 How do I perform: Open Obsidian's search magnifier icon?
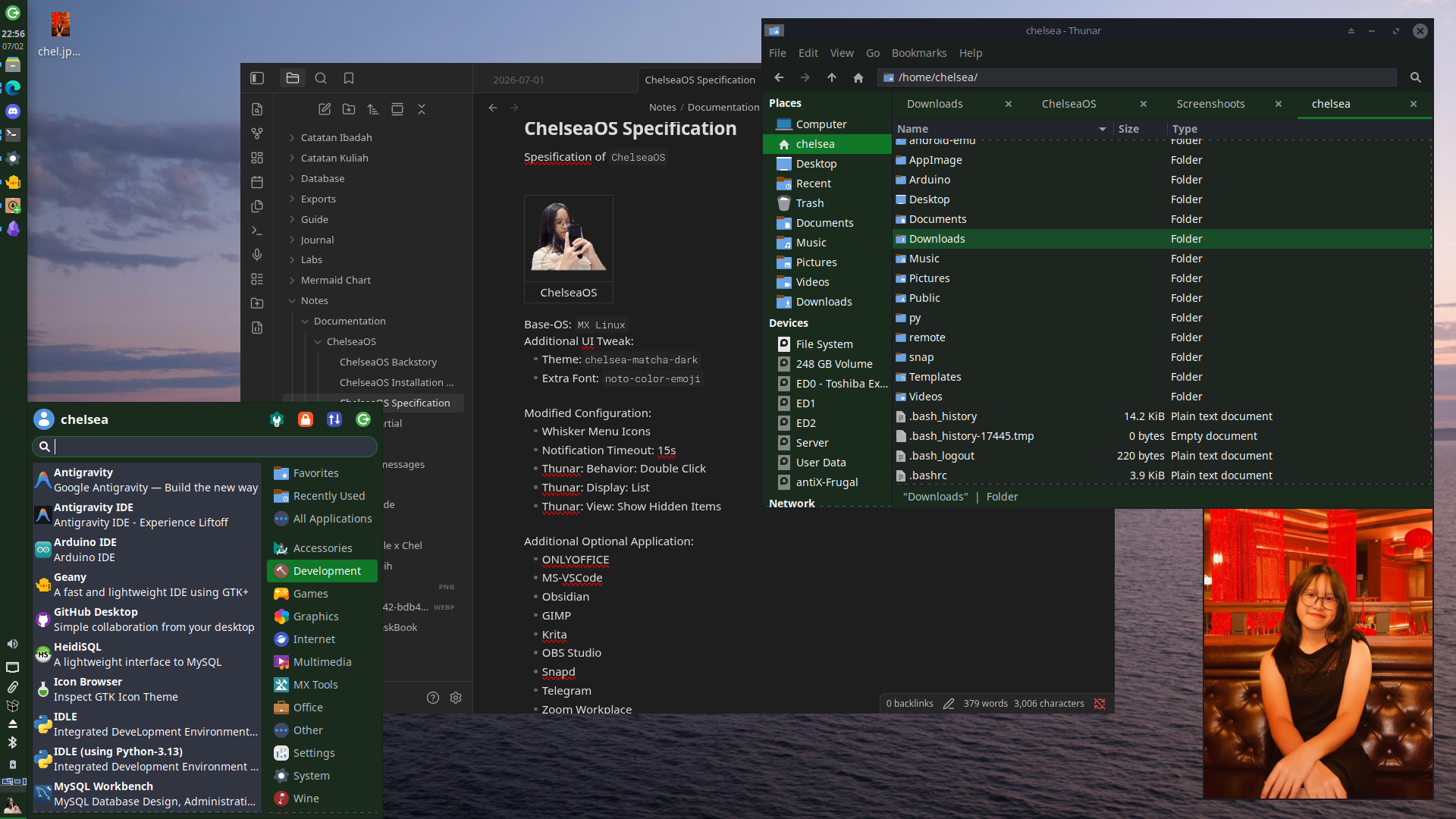click(321, 78)
